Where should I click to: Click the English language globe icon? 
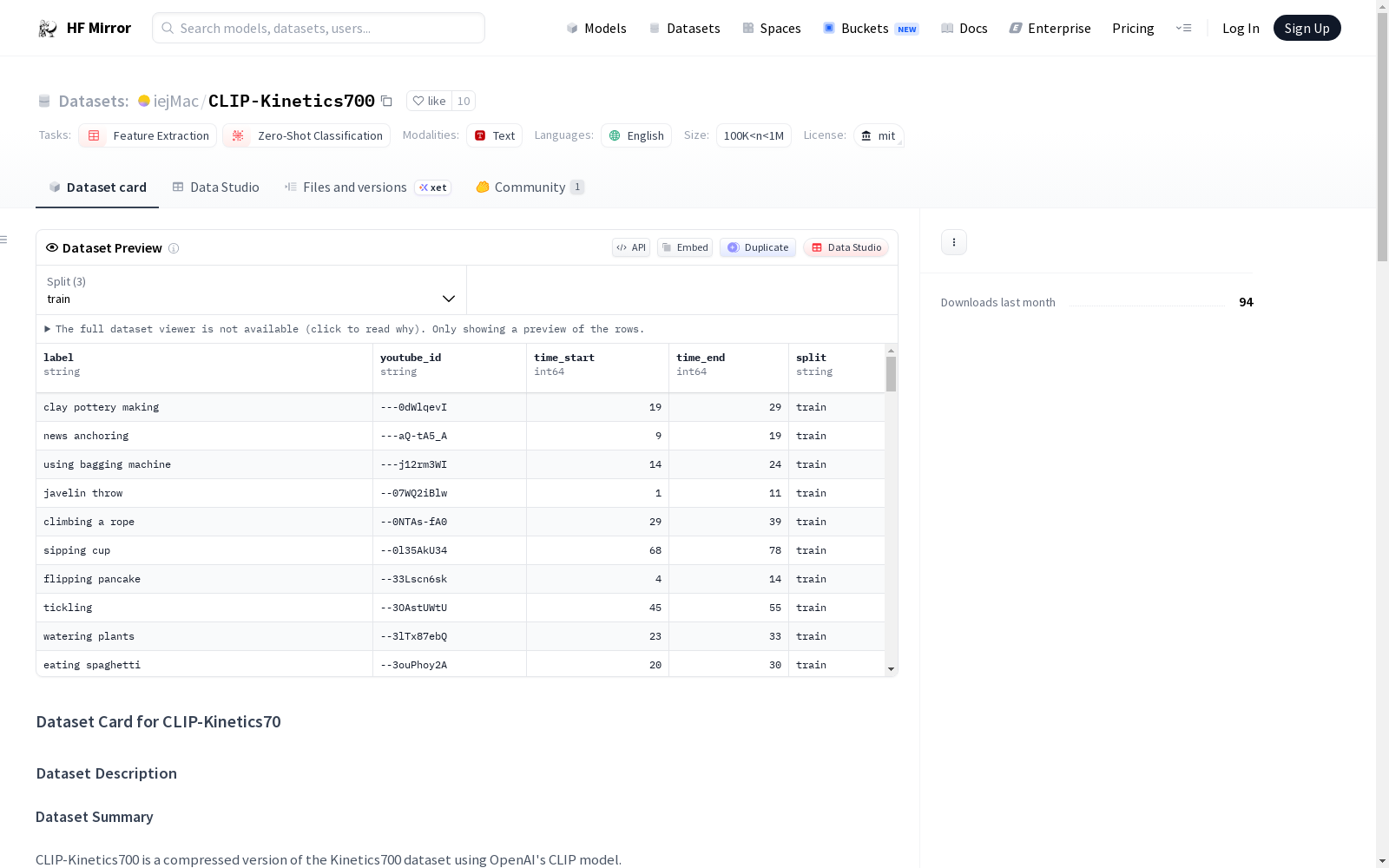point(615,135)
